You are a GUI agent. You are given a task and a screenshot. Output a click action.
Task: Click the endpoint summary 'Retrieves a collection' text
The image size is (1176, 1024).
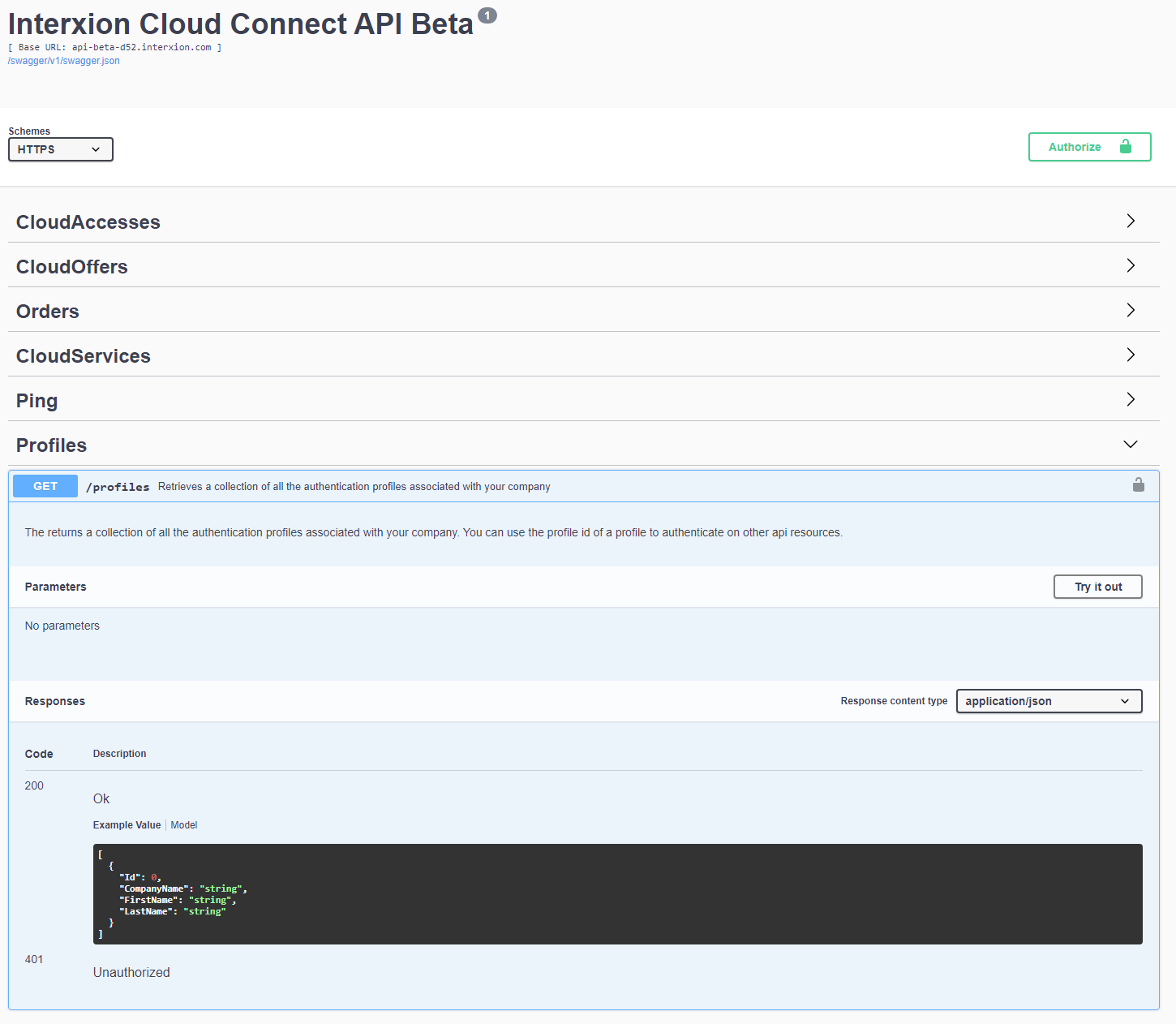pos(354,487)
